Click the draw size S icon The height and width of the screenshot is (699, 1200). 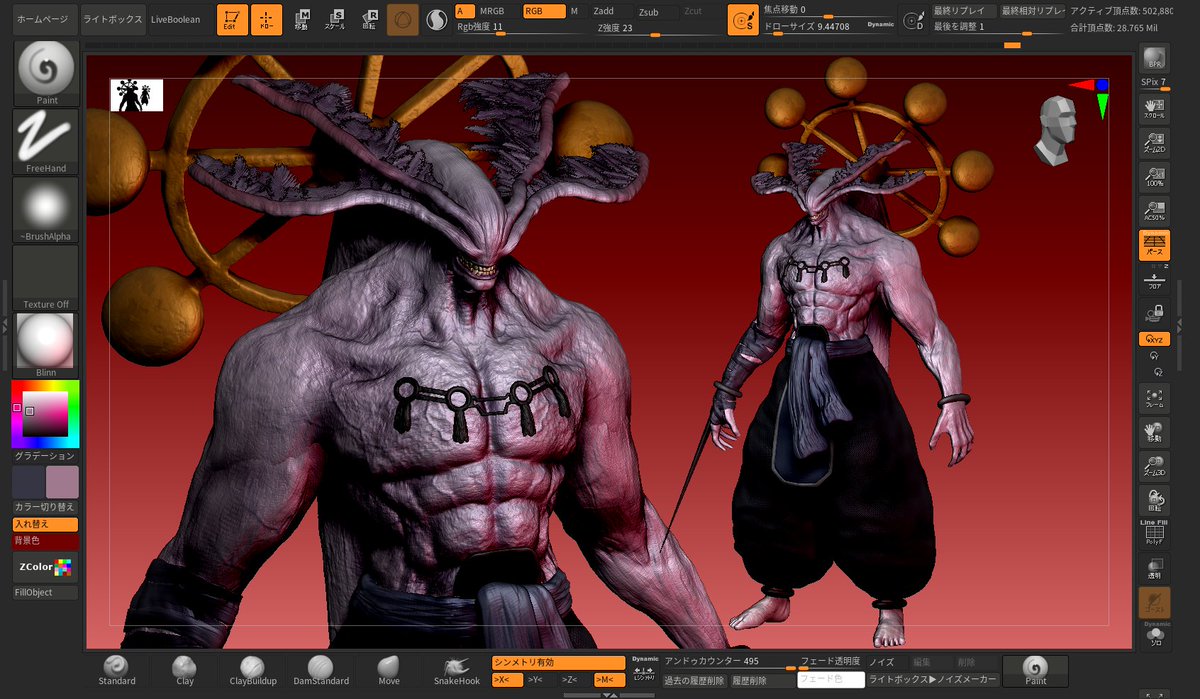coord(742,20)
